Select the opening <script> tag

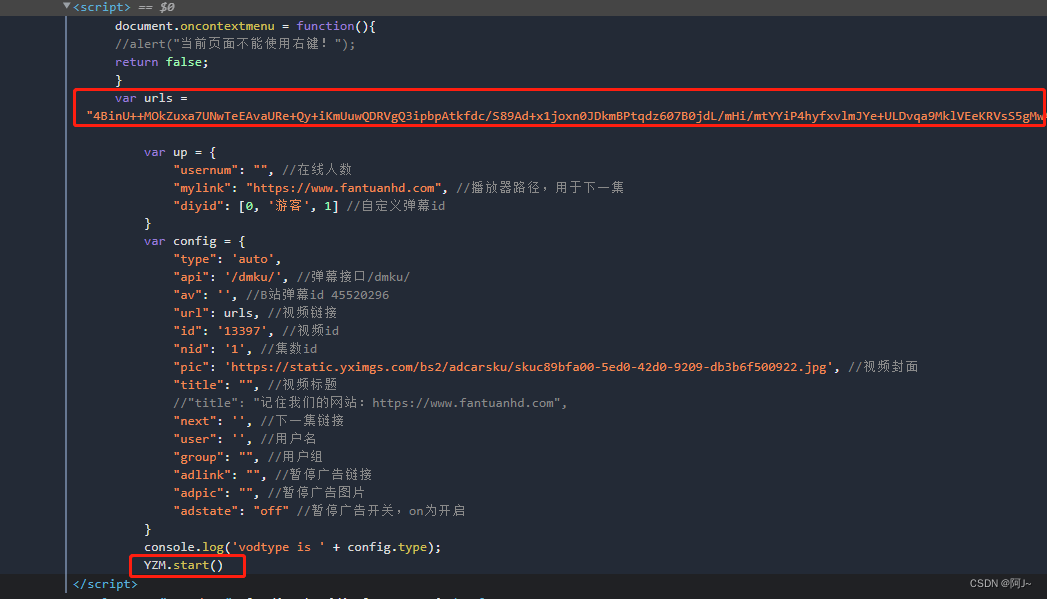(101, 7)
